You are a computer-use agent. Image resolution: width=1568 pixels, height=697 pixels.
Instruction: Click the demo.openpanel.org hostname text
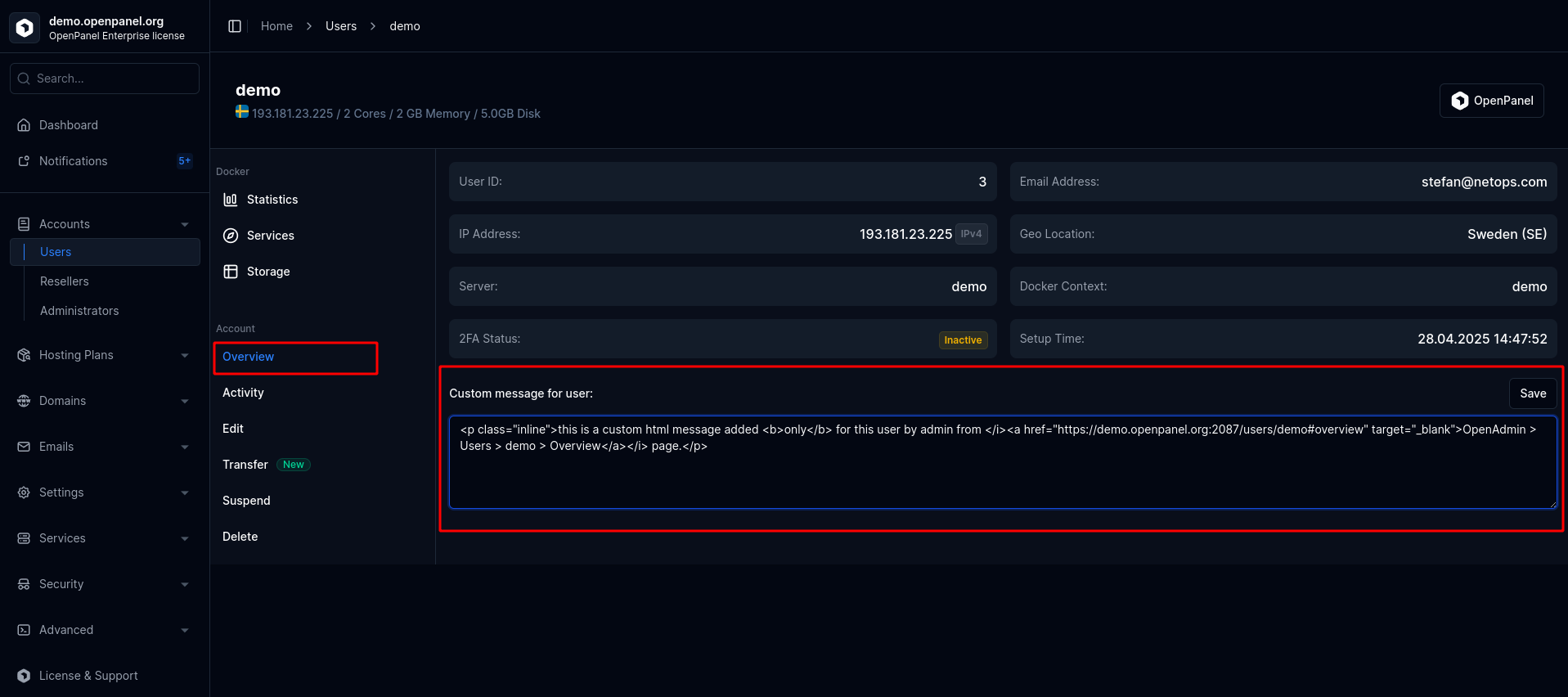(x=106, y=21)
